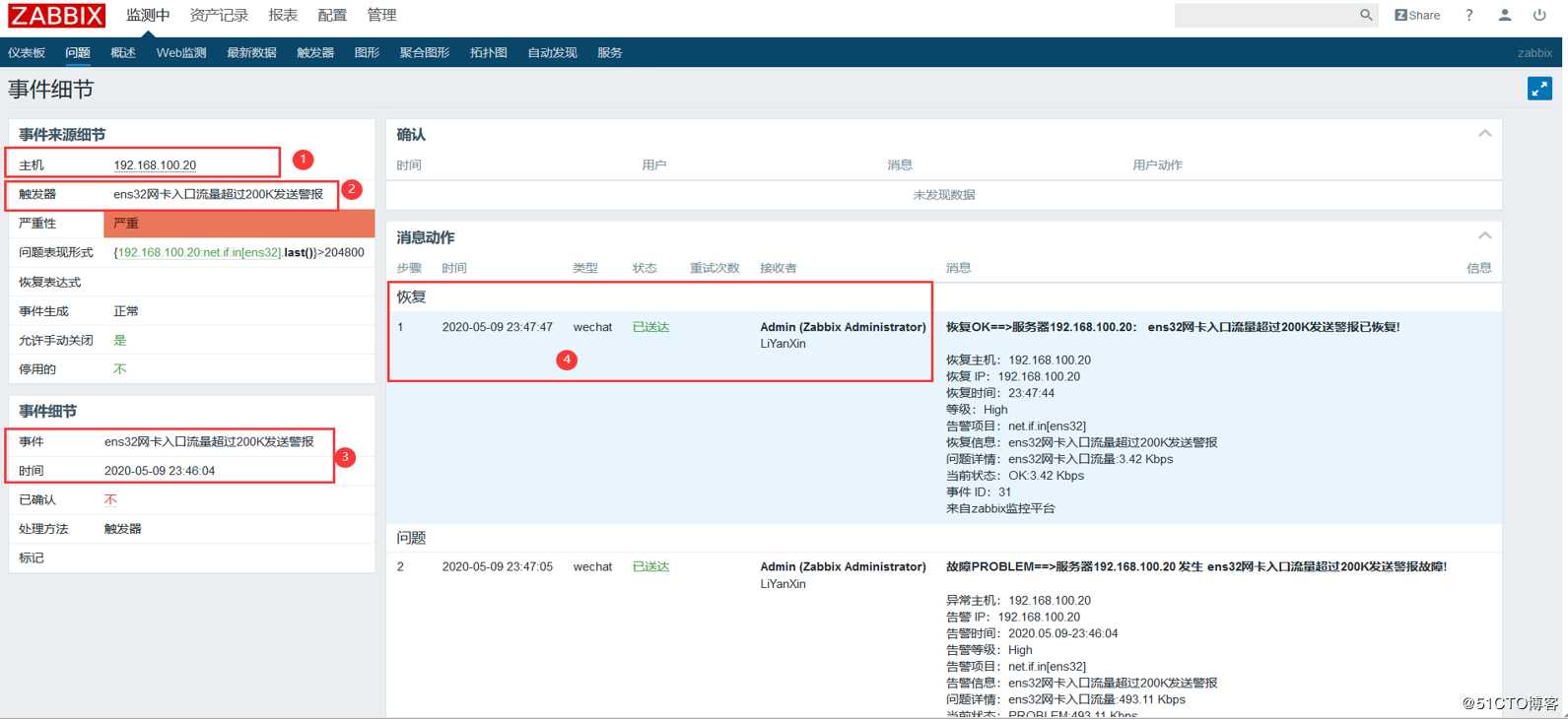Switch to the 图形 tab
This screenshot has height=720, width=1568.
point(367,53)
